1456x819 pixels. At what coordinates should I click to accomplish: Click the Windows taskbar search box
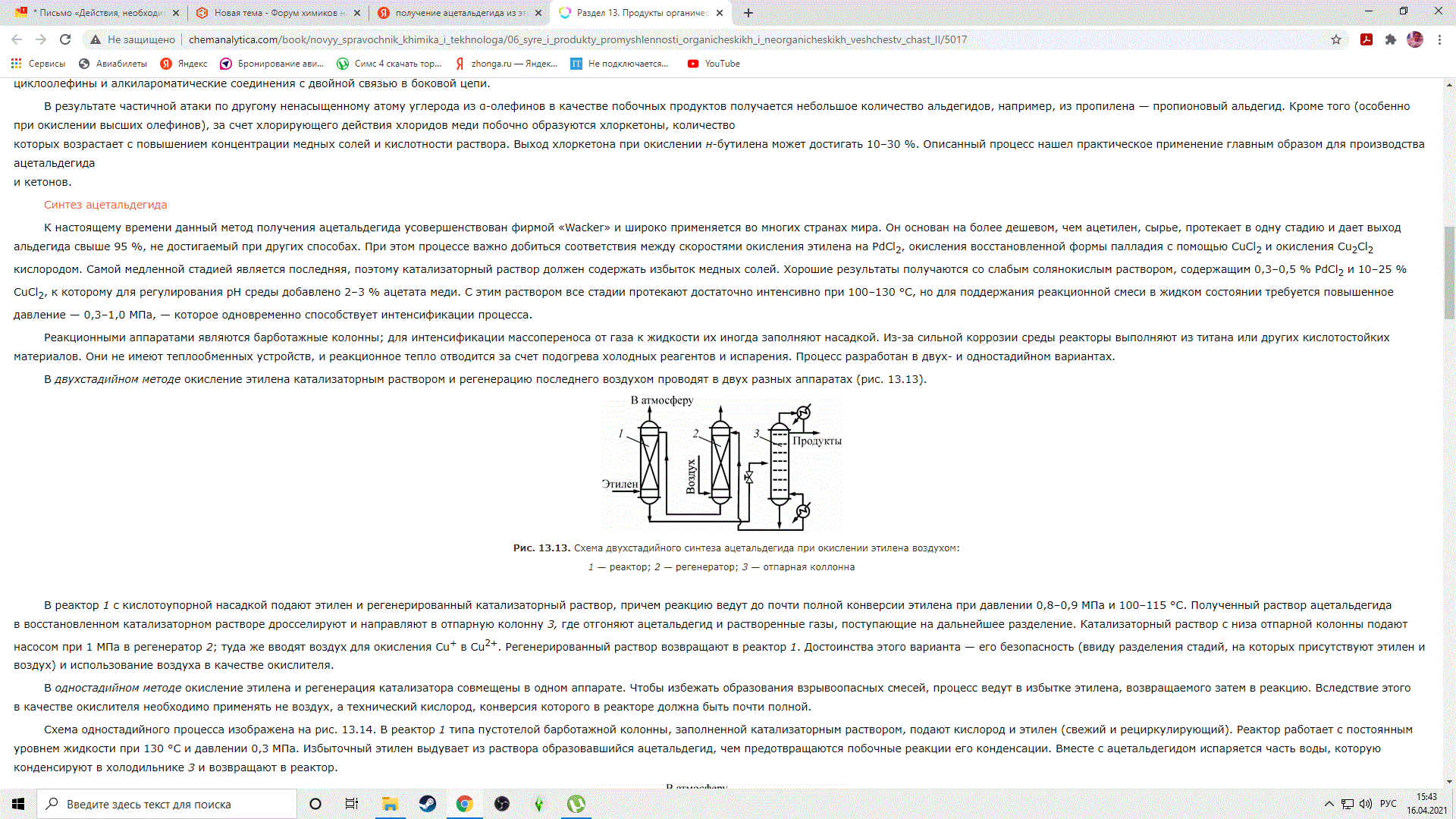click(x=168, y=804)
